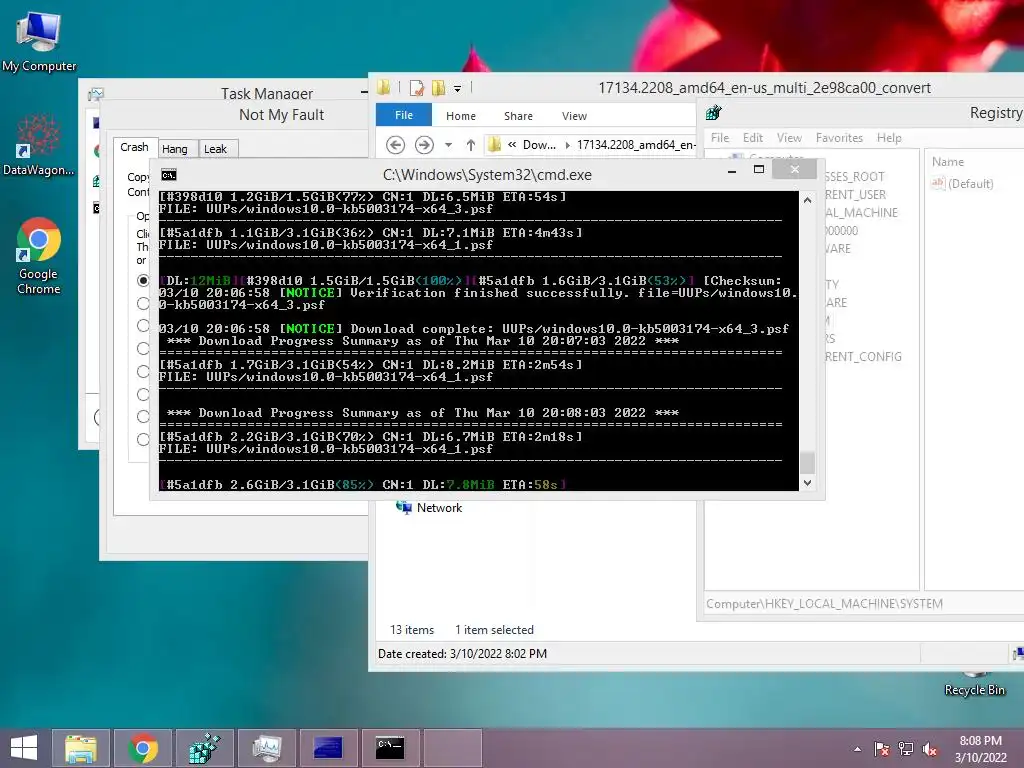
Task: Open the network icon in the system tray
Action: coord(906,749)
